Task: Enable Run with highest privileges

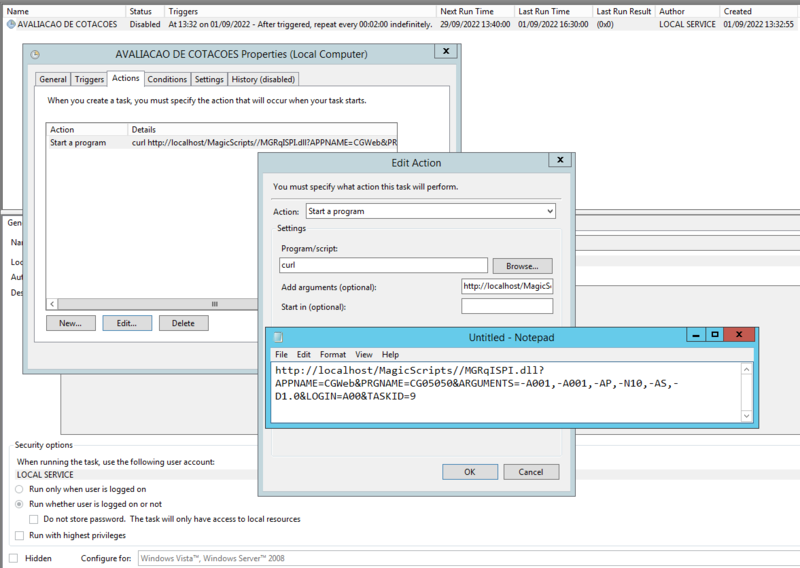Action: click(19, 535)
